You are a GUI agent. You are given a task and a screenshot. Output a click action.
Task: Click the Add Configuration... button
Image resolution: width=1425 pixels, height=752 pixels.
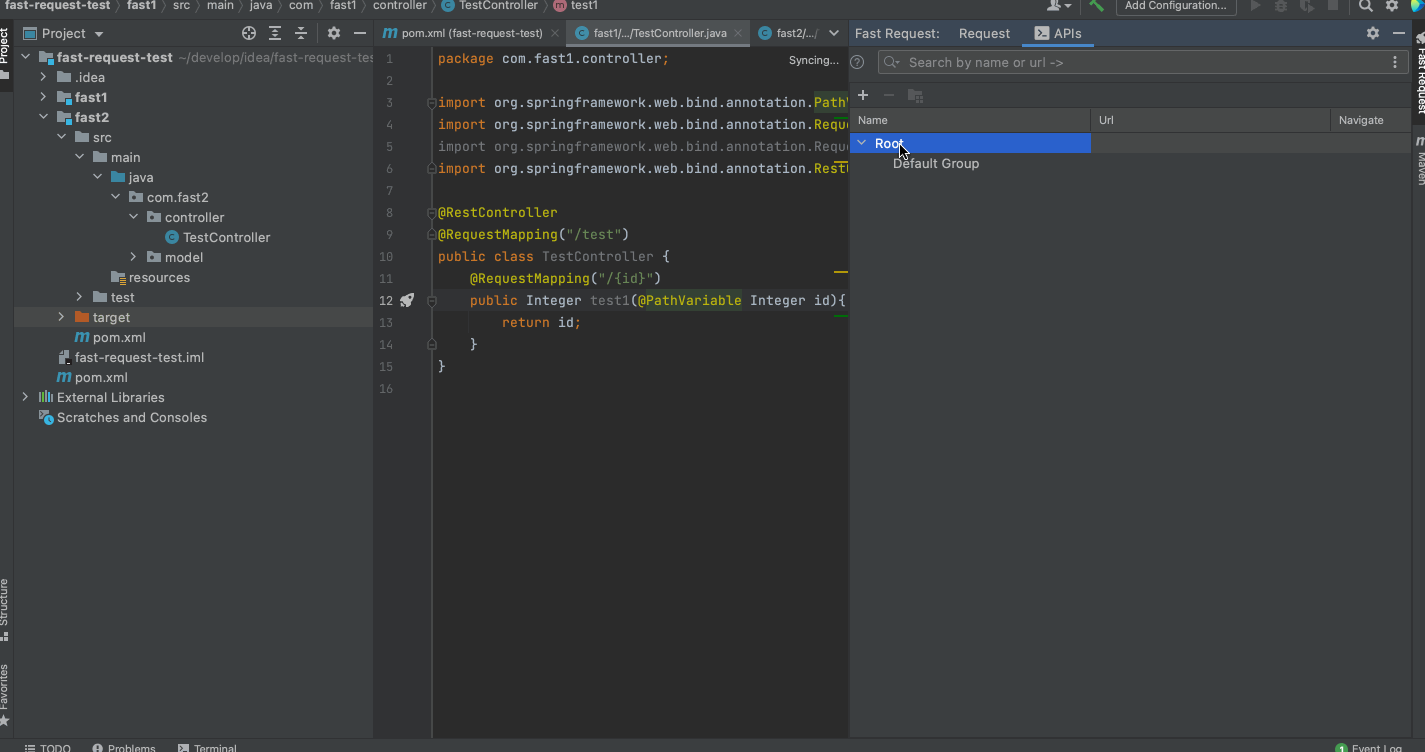(x=1175, y=6)
